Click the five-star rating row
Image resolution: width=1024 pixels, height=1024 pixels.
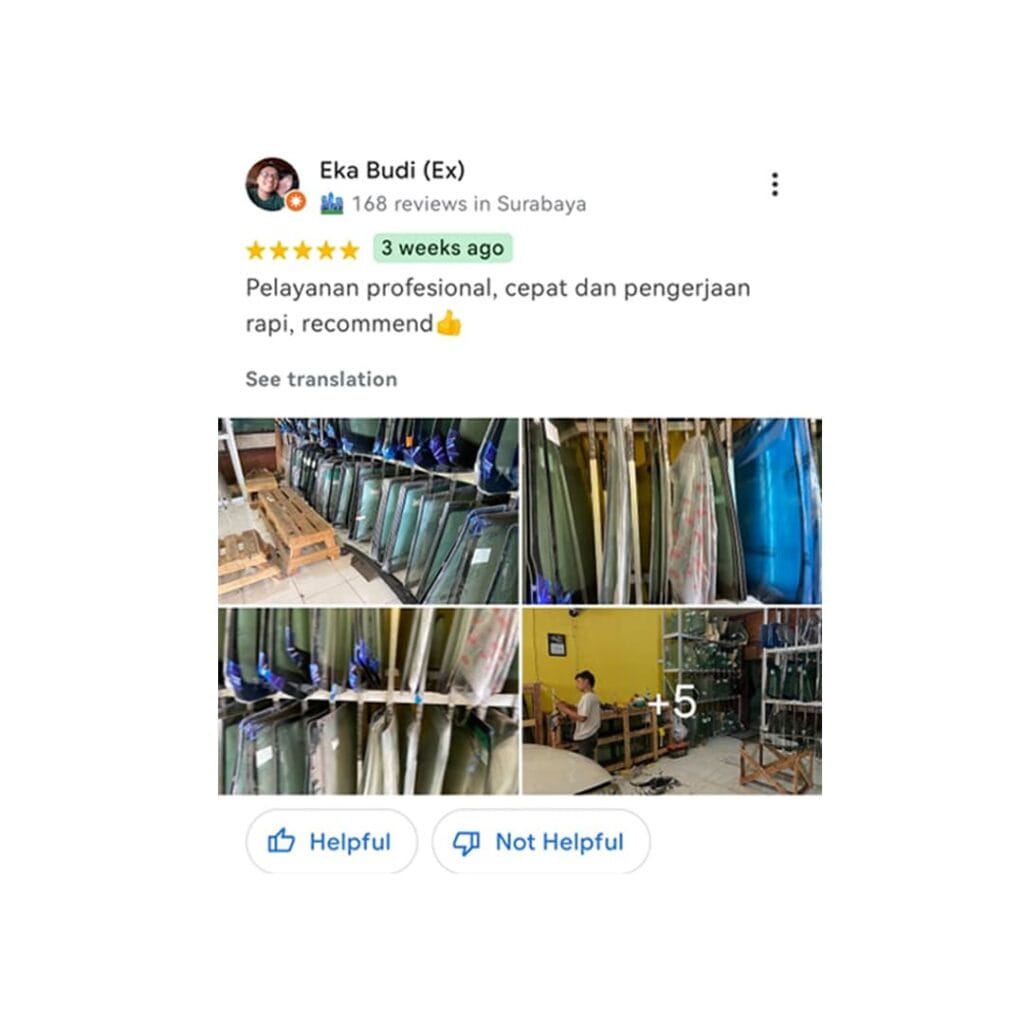coord(302,250)
